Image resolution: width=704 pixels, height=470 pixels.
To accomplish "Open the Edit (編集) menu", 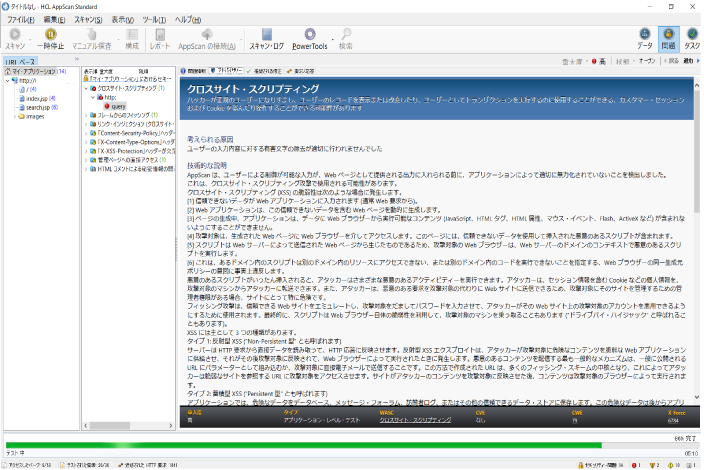I will click(54, 20).
